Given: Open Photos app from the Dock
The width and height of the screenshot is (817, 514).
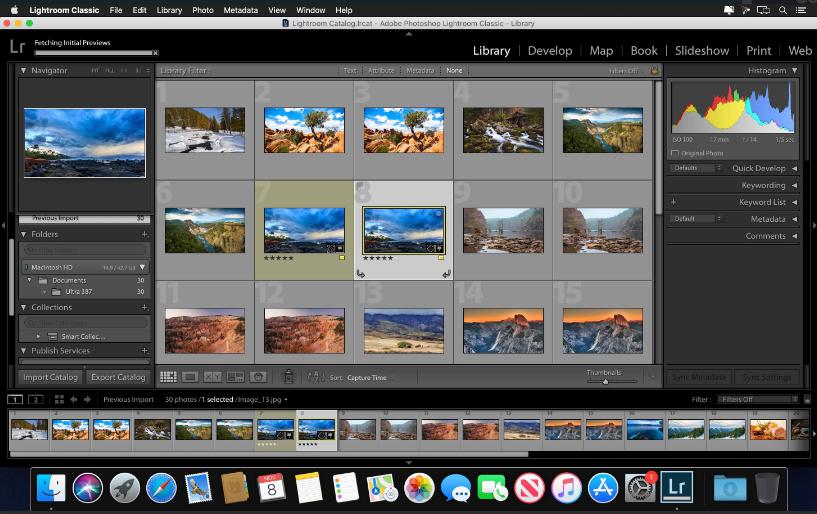Looking at the screenshot, I should click(419, 488).
